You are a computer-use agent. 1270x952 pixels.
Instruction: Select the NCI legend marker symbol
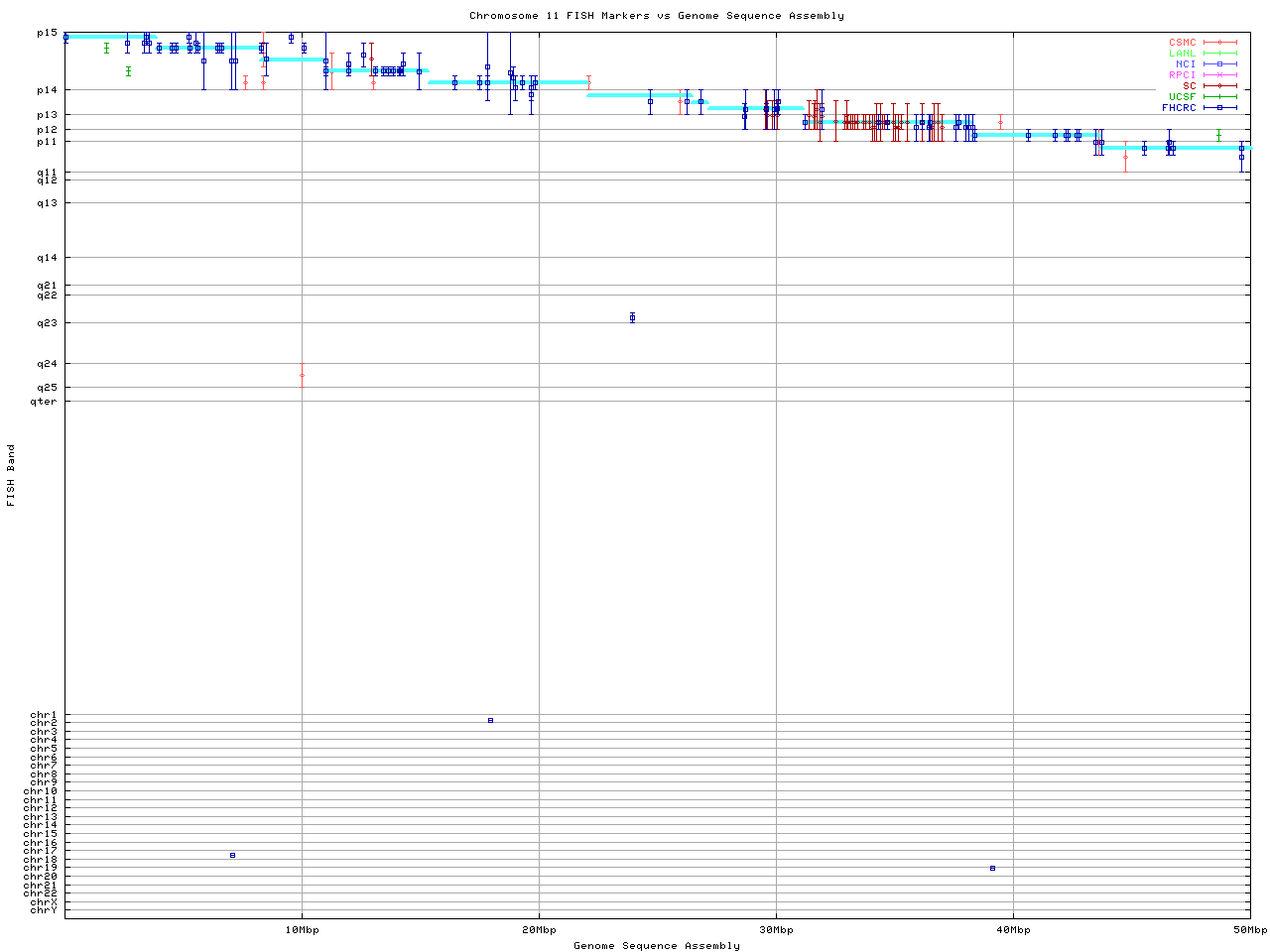tap(1219, 64)
